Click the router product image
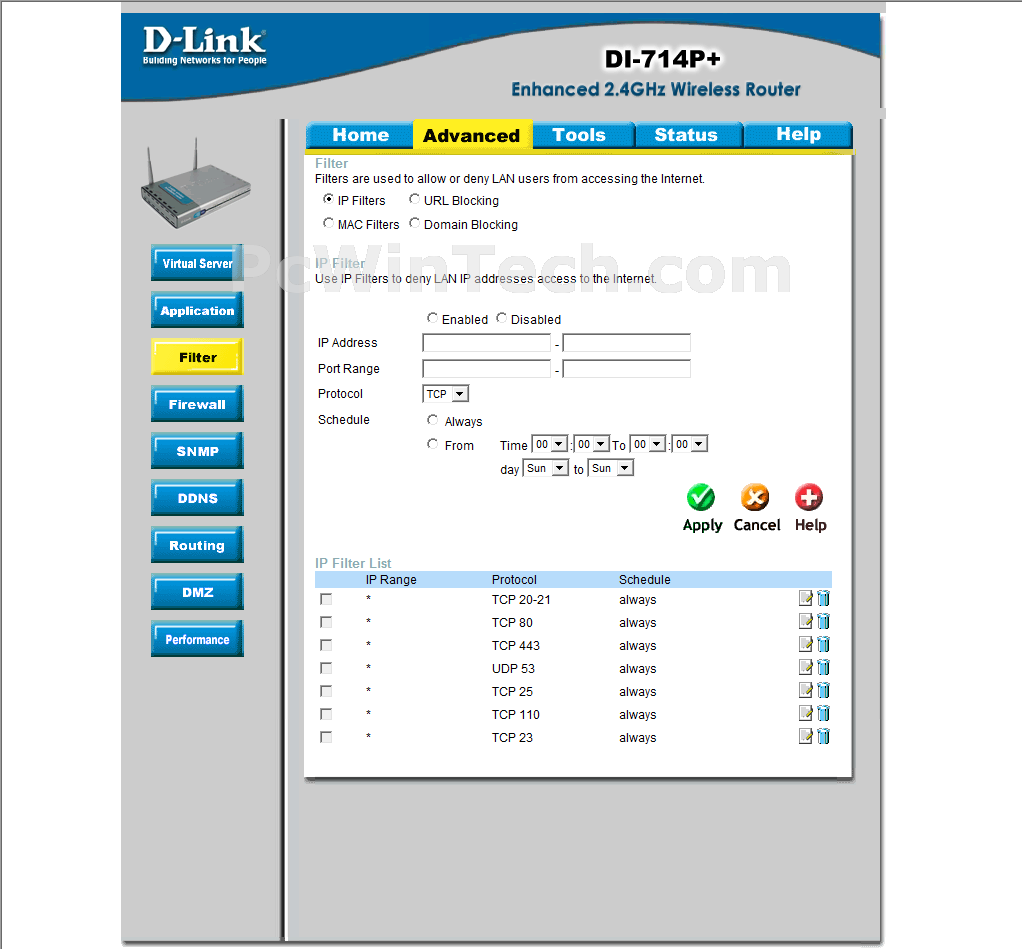The image size is (1022, 949). pyautogui.click(x=196, y=184)
